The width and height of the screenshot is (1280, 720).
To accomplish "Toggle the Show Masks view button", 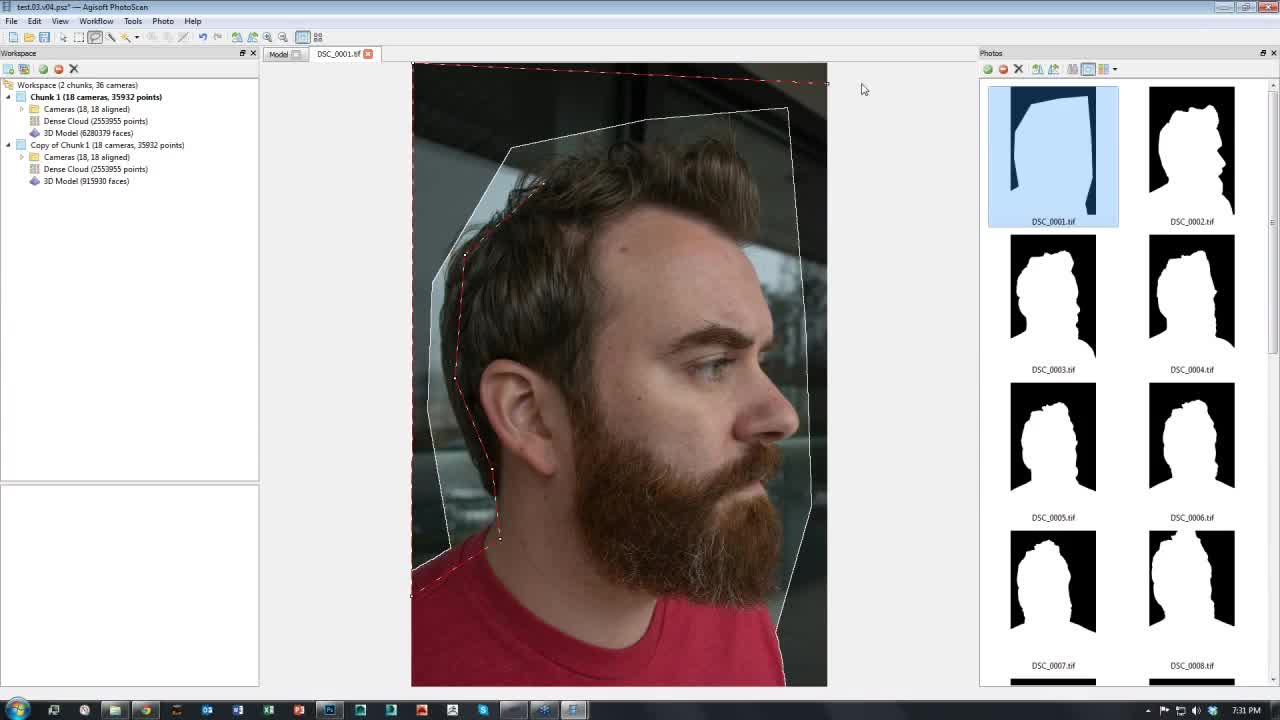I will pos(302,37).
